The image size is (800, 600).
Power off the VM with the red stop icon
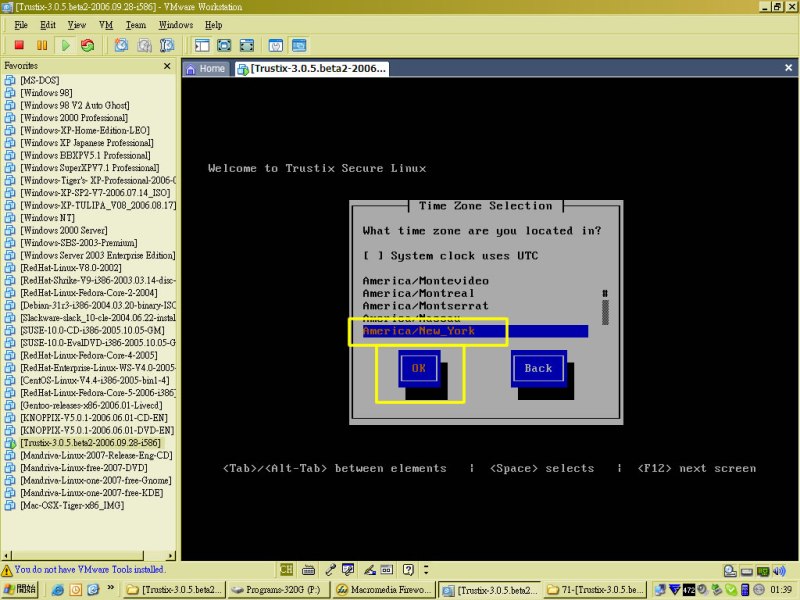tap(19, 45)
